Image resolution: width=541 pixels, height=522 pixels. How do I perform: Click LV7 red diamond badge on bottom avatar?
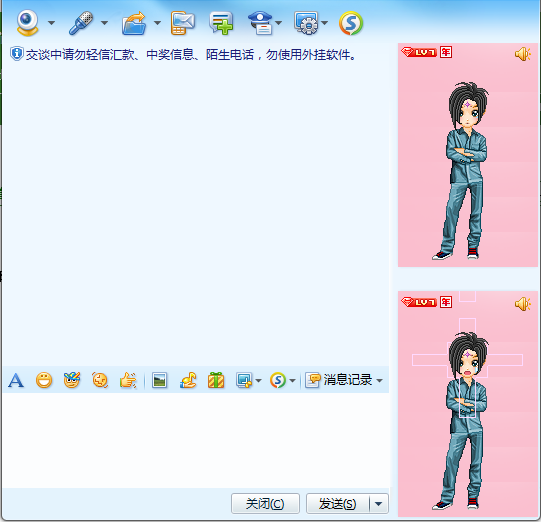pyautogui.click(x=419, y=302)
